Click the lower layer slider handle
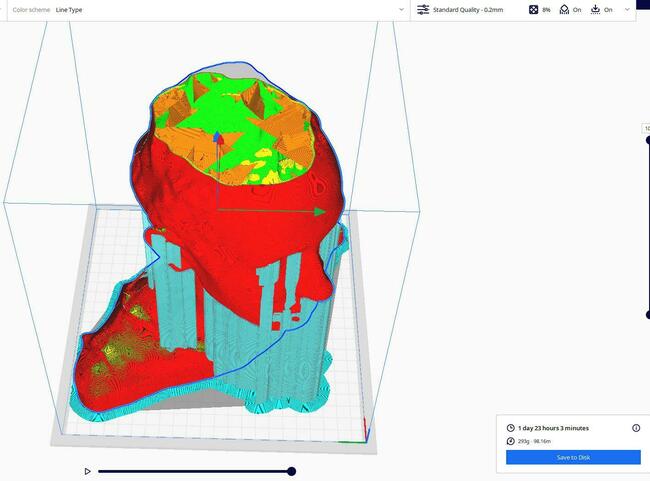The image size is (650, 481). [x=647, y=315]
